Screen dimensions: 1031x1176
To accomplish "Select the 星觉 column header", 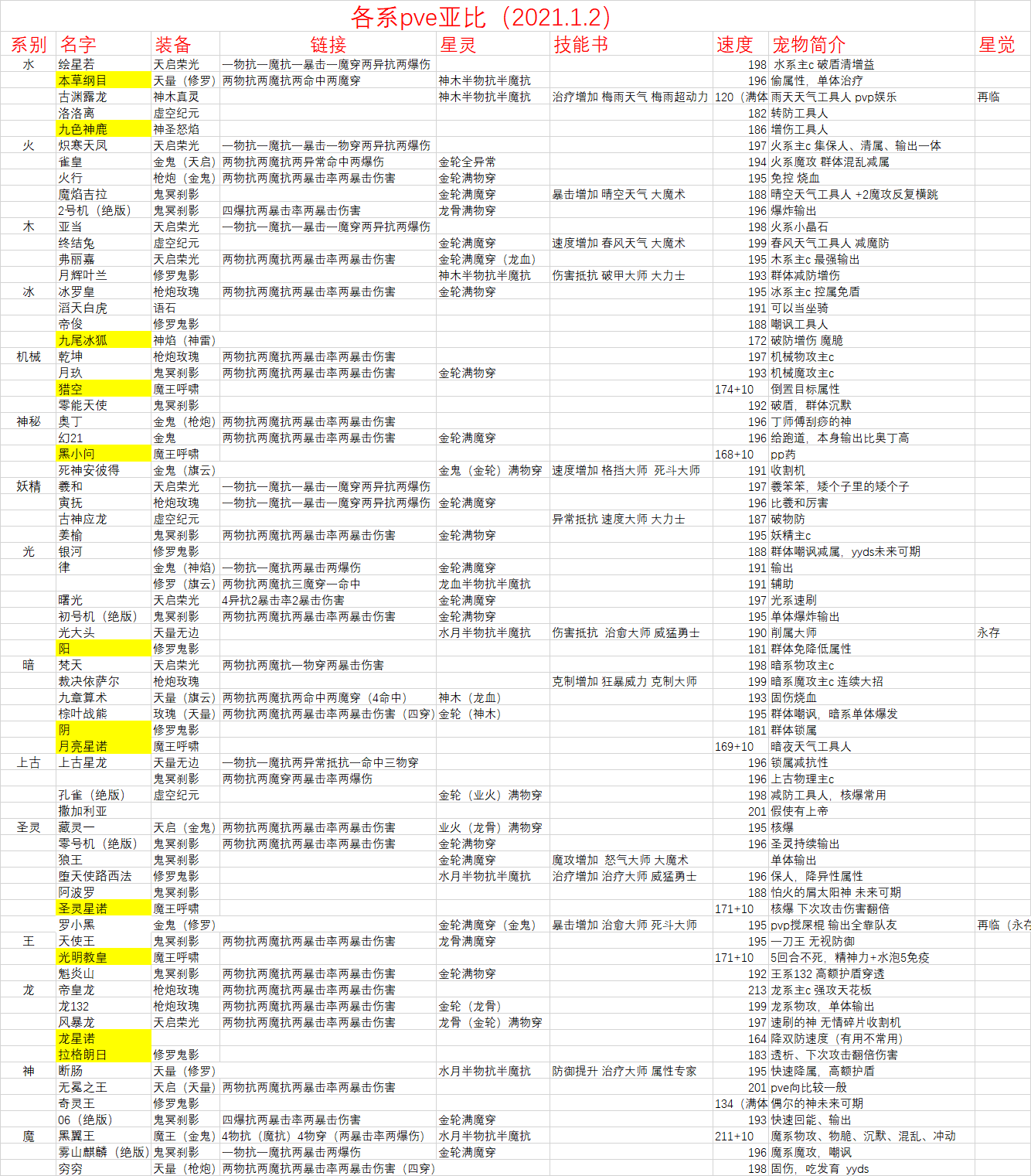I will (1002, 44).
